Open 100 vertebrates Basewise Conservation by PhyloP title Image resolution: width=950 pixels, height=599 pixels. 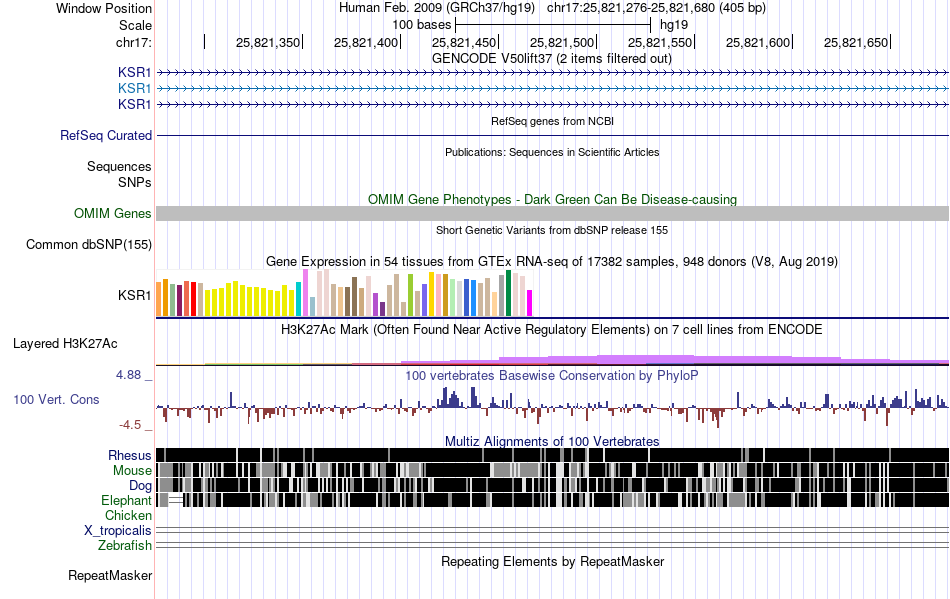point(552,376)
